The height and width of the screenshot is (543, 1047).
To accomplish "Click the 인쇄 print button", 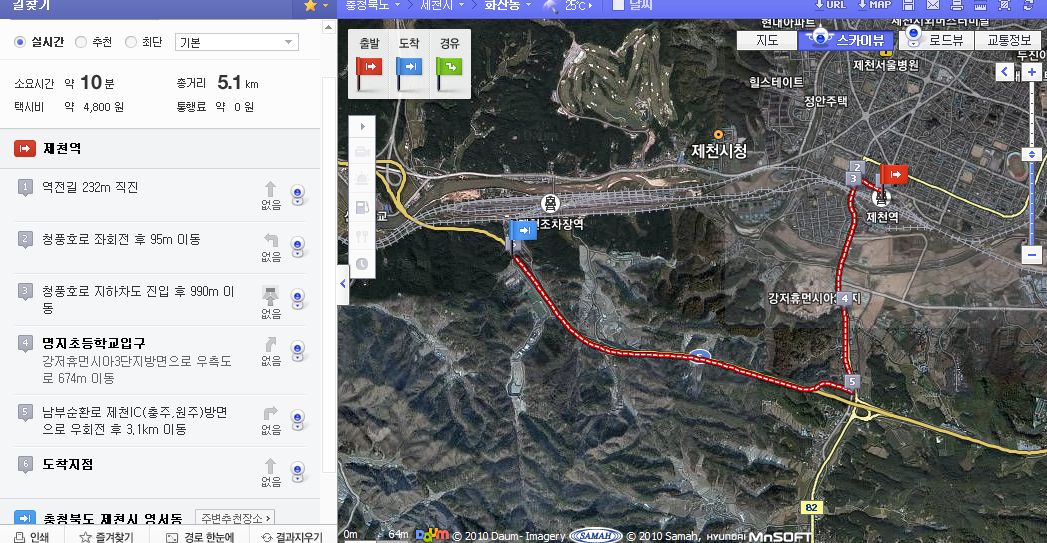I will [x=32, y=536].
